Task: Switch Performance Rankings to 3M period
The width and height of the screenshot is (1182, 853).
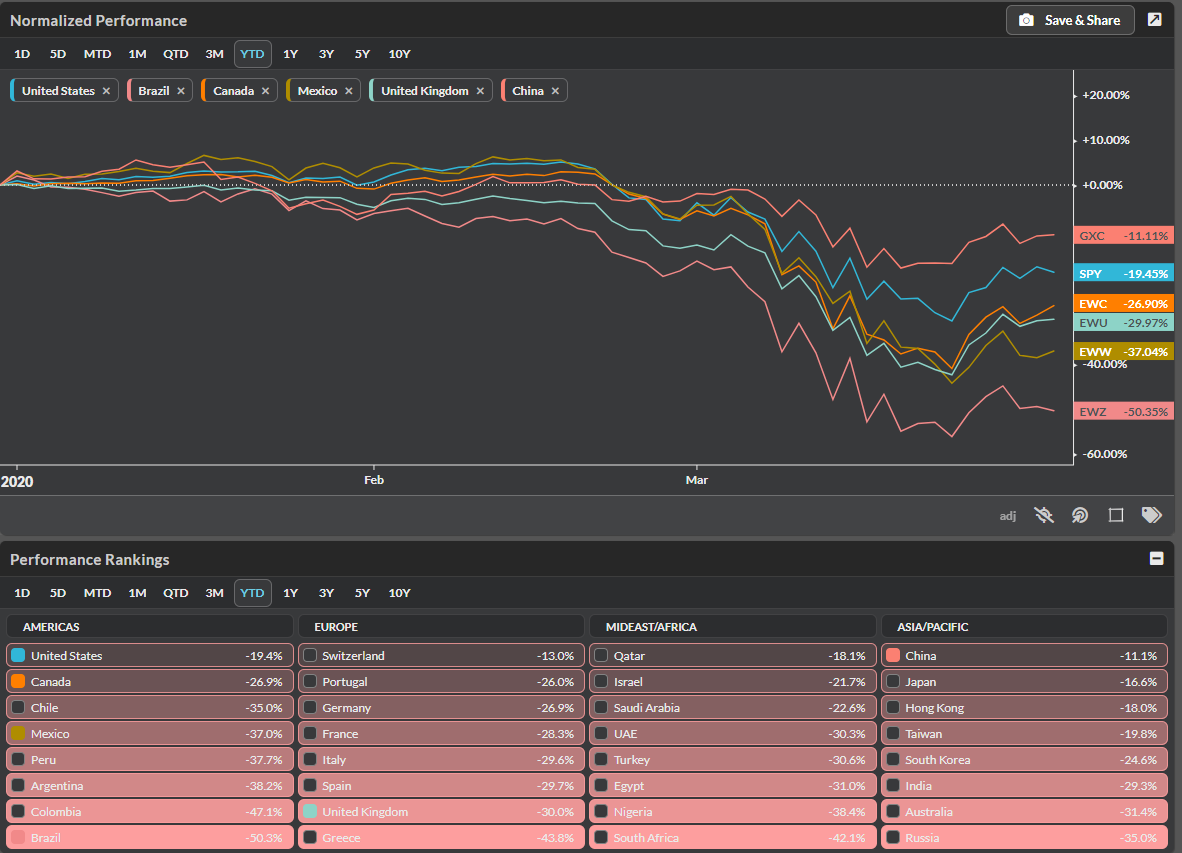Action: (214, 593)
